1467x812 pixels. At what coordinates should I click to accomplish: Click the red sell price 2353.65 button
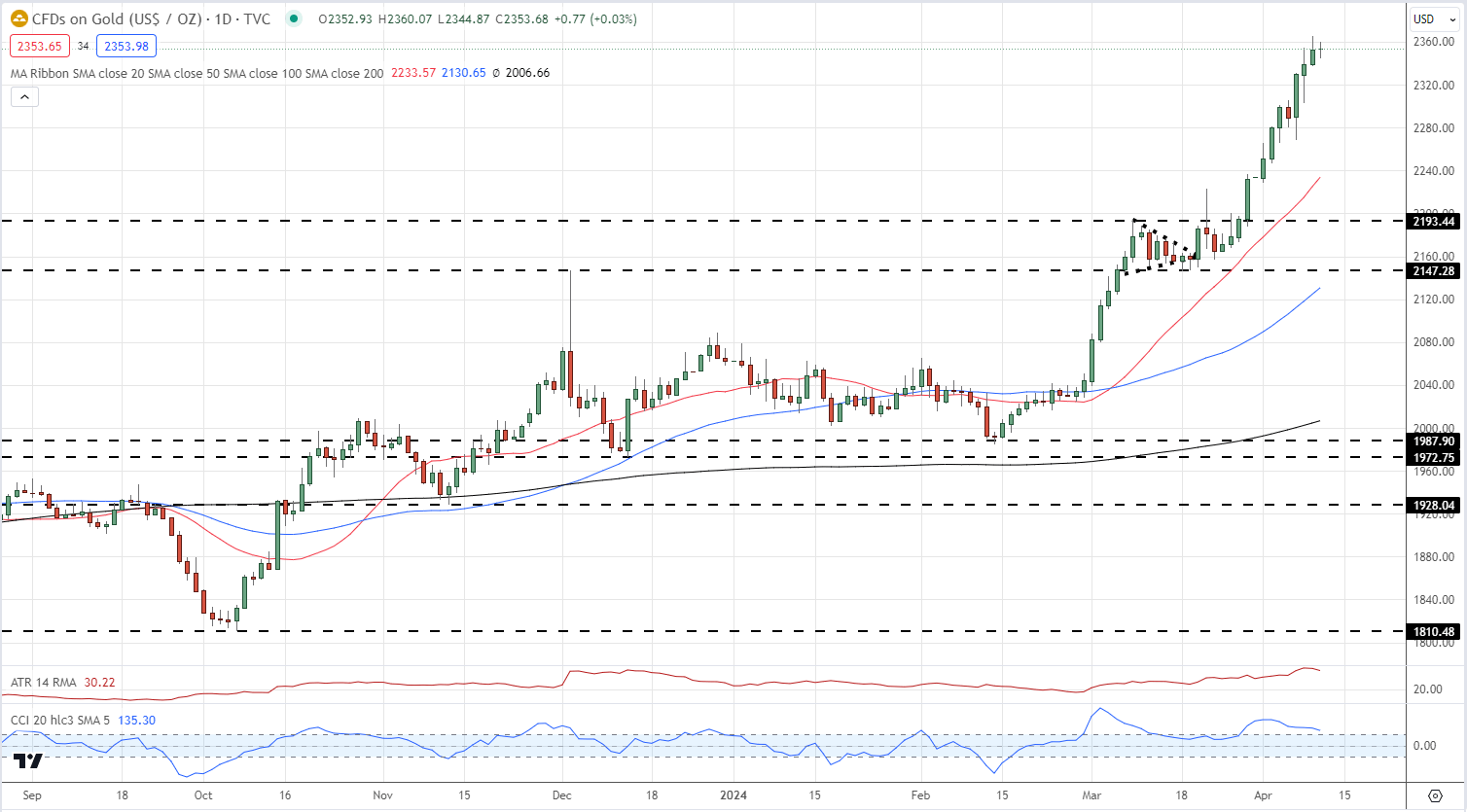pyautogui.click(x=40, y=46)
